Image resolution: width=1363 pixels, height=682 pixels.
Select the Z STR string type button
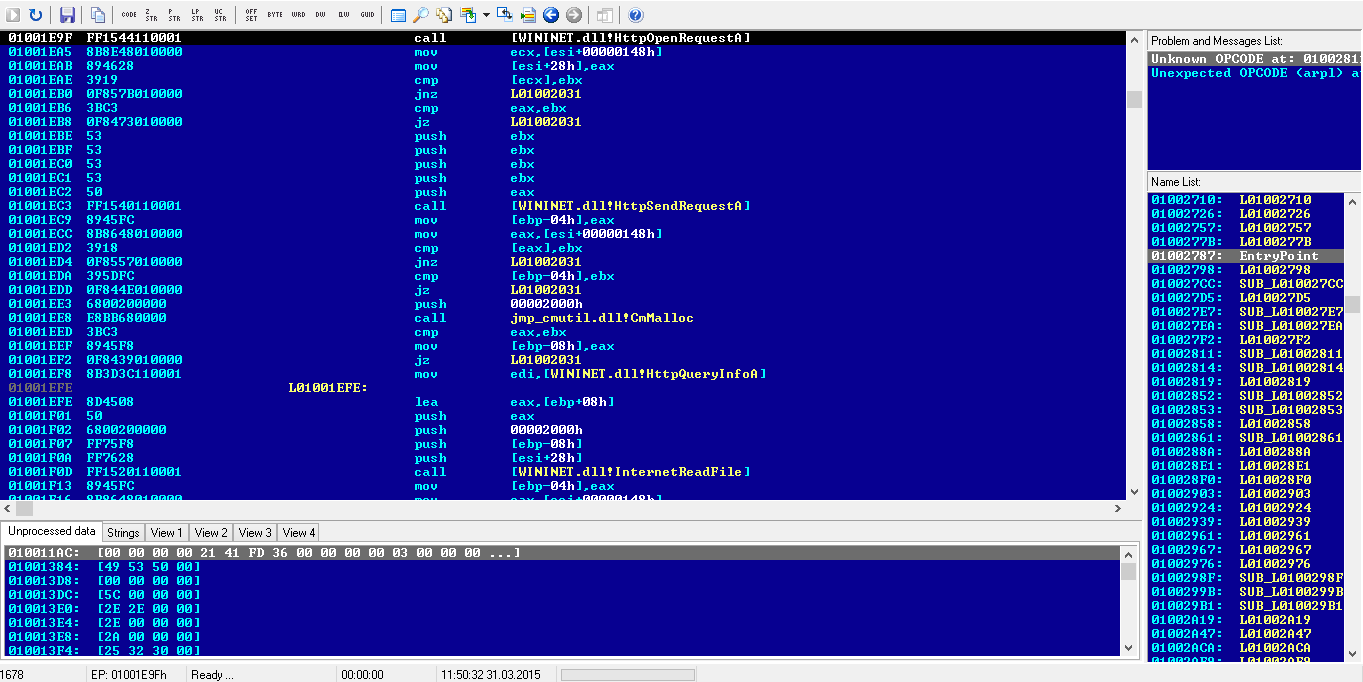pos(151,15)
